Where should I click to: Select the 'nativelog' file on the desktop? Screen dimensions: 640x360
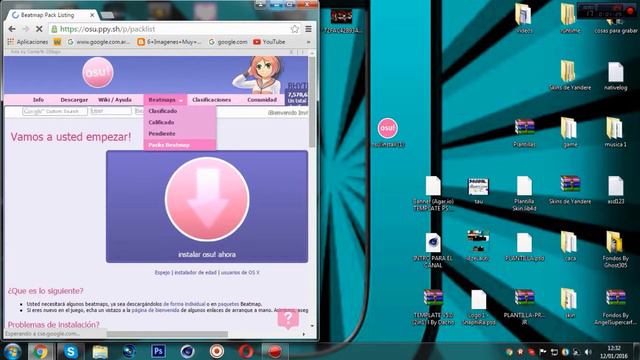tap(616, 76)
